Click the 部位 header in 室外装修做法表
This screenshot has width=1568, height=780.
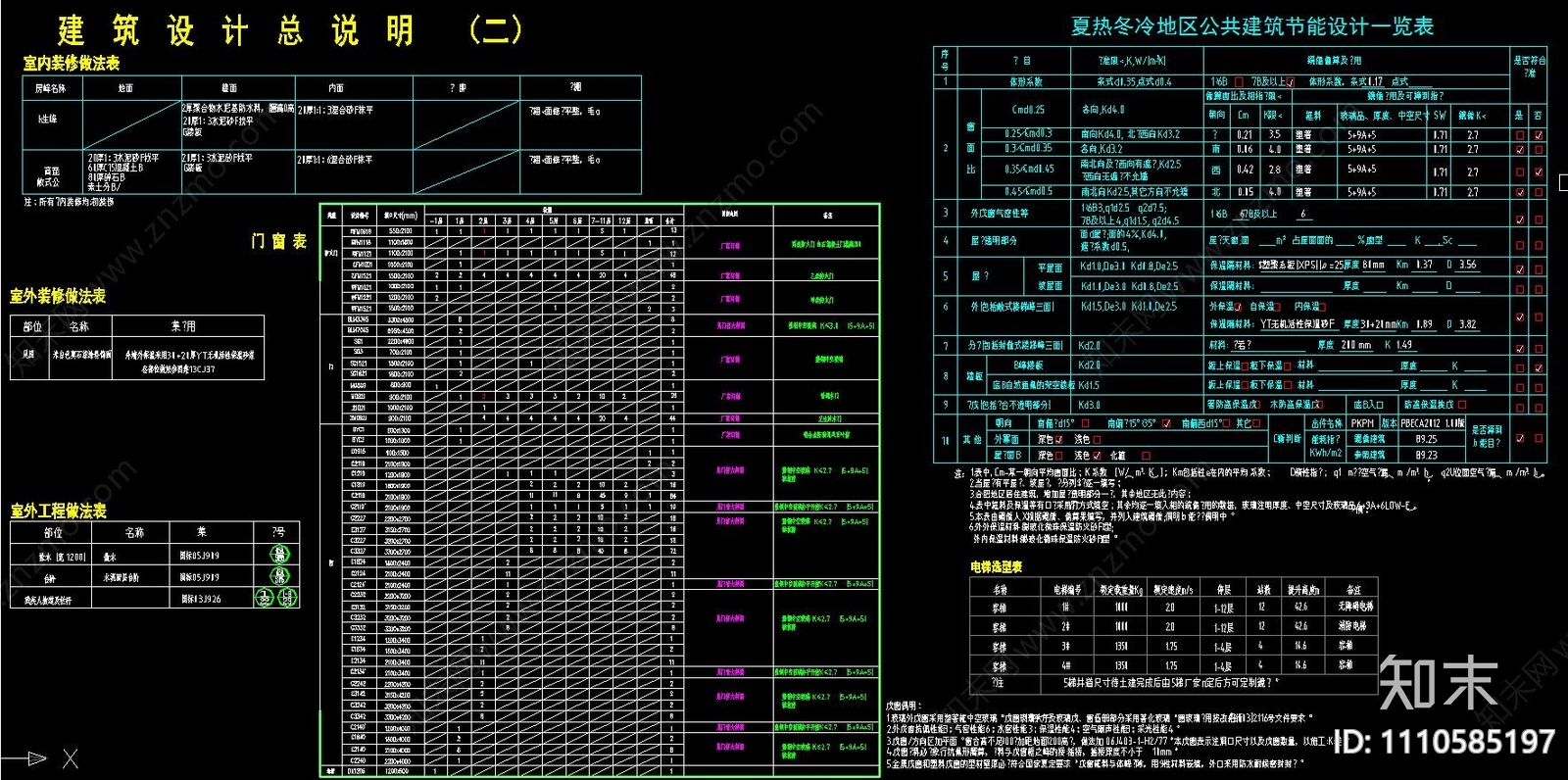point(32,326)
